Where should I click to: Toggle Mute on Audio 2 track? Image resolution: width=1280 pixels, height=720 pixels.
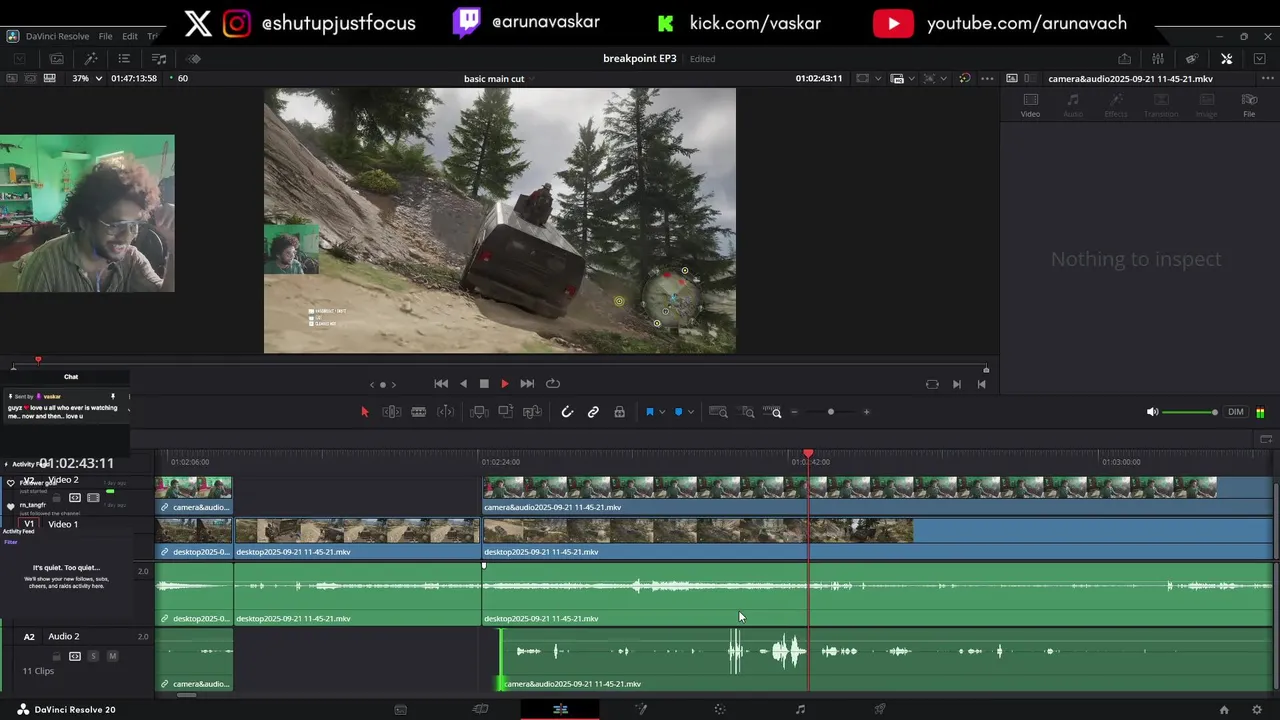(112, 656)
